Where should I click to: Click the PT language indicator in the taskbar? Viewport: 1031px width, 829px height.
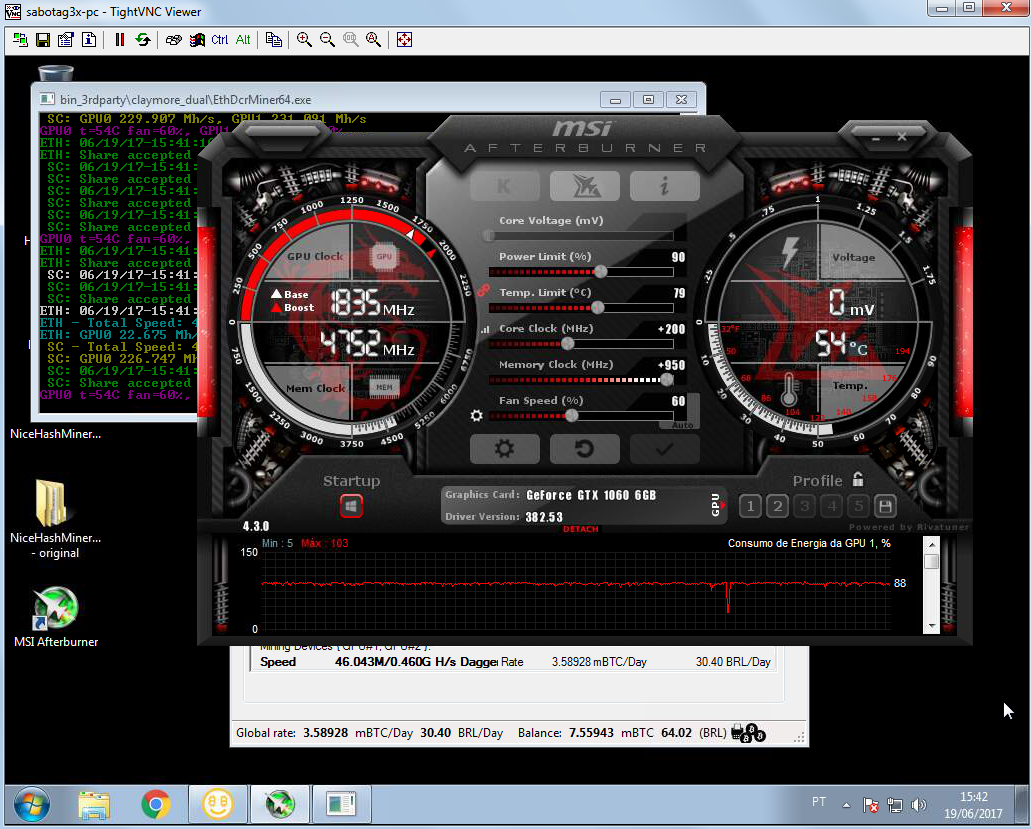coord(819,801)
